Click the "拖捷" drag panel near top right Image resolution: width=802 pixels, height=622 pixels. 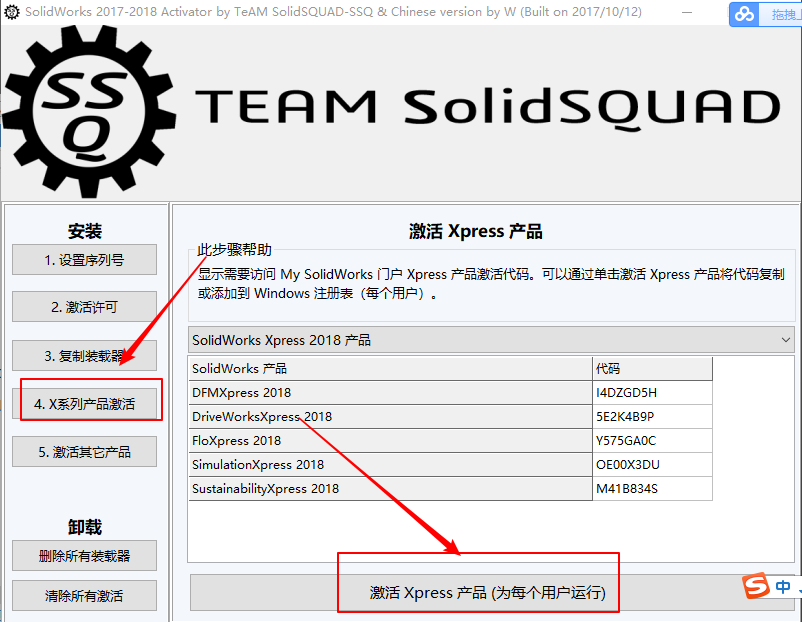[x=785, y=12]
